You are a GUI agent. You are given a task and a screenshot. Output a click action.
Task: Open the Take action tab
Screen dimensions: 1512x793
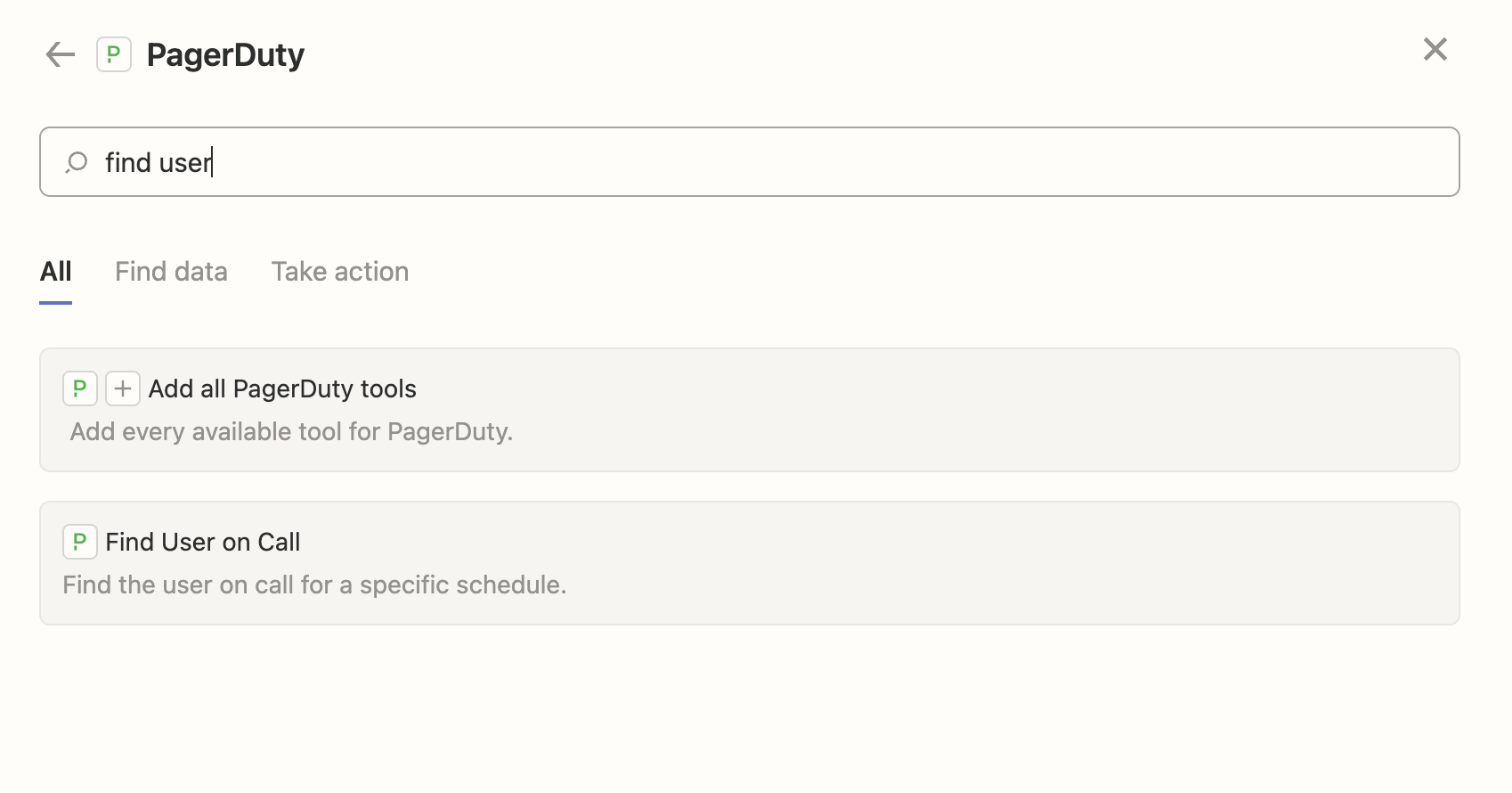coord(340,272)
